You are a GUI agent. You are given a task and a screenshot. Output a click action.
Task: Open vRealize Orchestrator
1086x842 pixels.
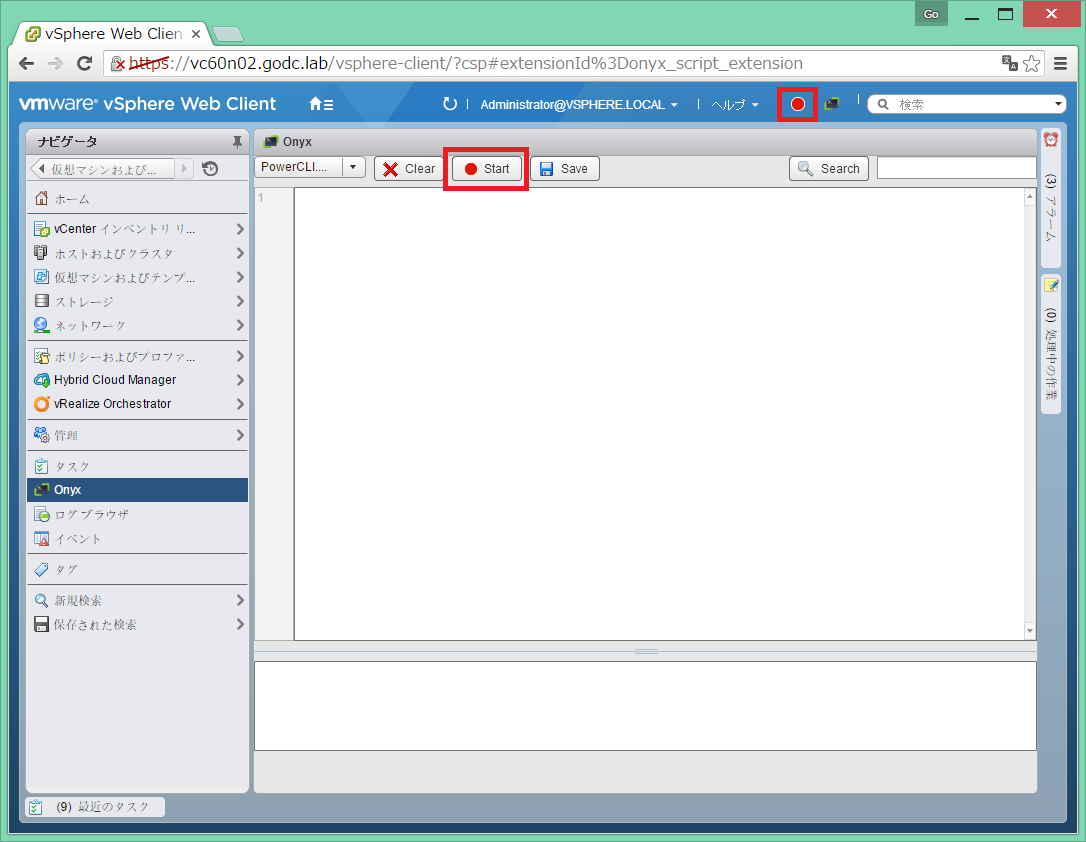click(137, 404)
